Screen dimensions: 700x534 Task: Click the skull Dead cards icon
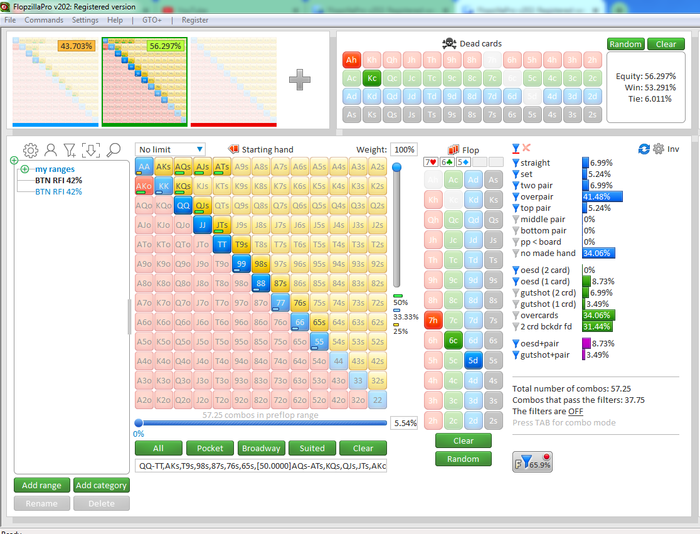[x=449, y=43]
